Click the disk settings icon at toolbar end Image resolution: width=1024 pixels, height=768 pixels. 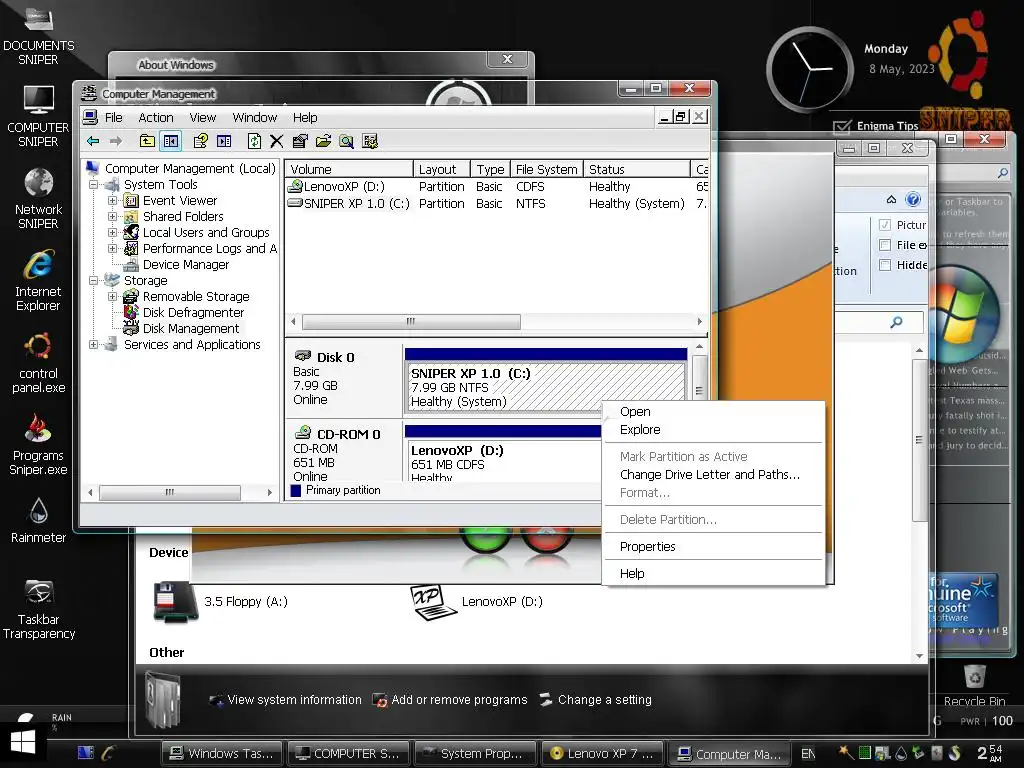click(370, 141)
